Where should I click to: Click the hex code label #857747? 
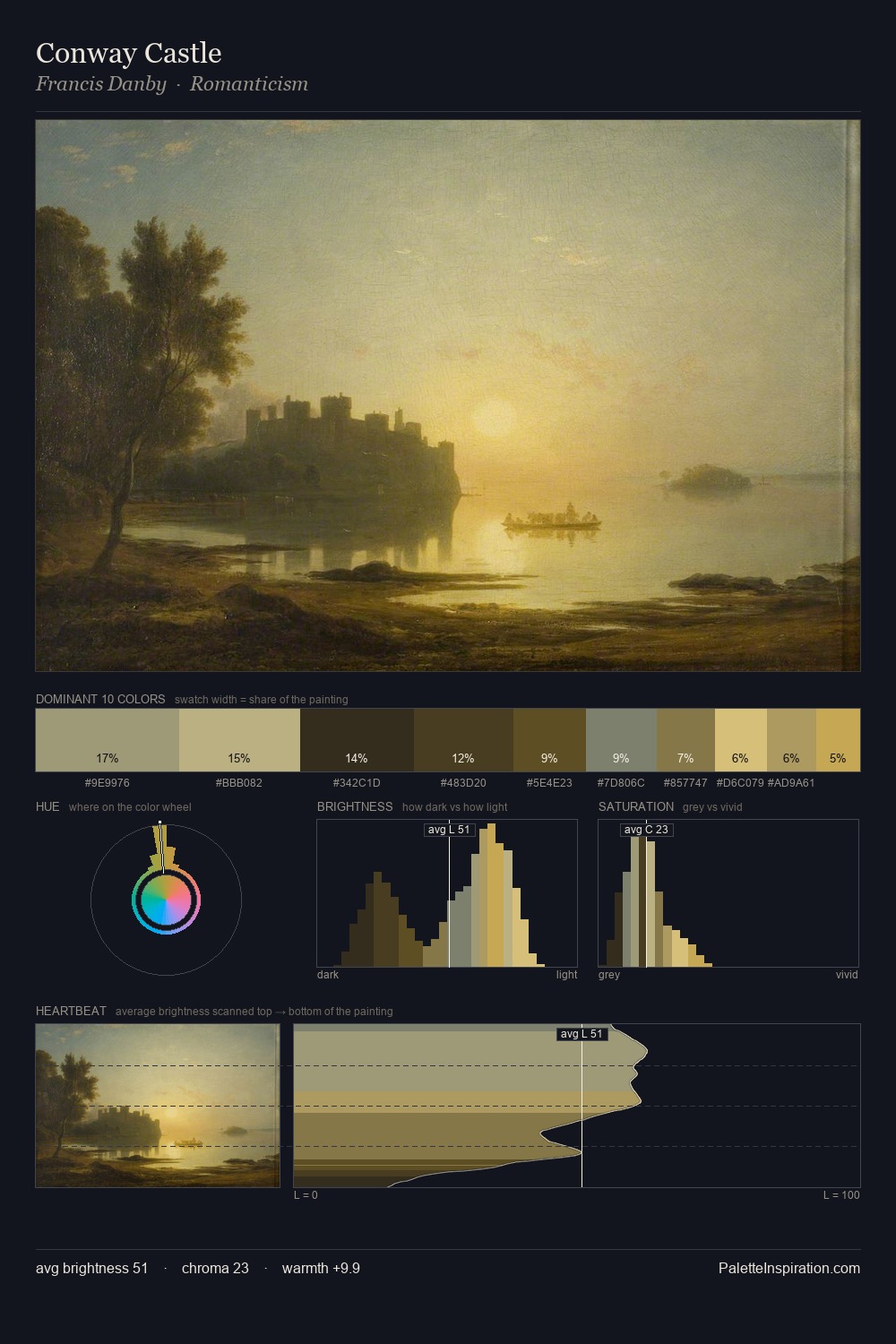click(685, 783)
